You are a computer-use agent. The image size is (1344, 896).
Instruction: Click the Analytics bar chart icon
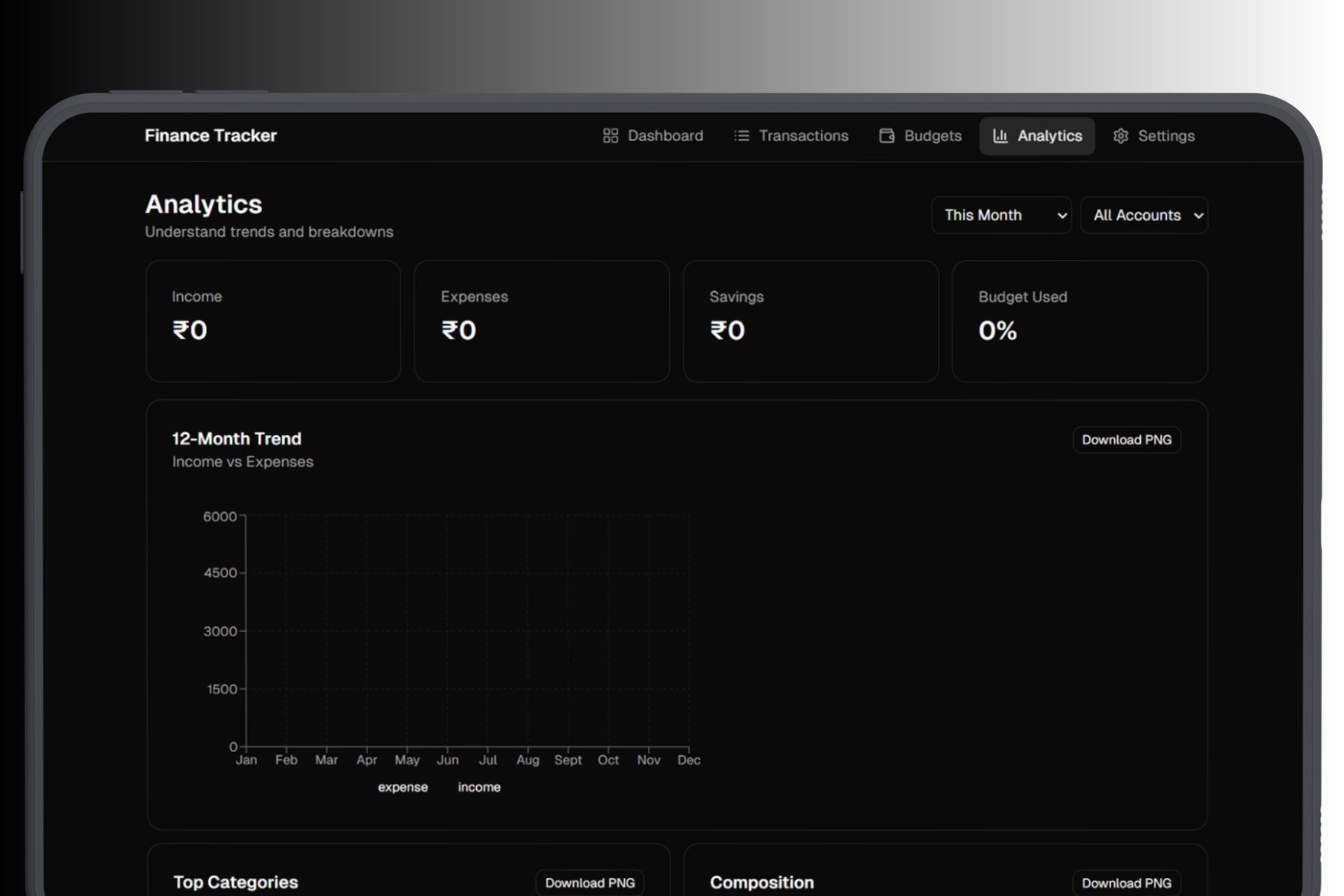(x=1000, y=136)
